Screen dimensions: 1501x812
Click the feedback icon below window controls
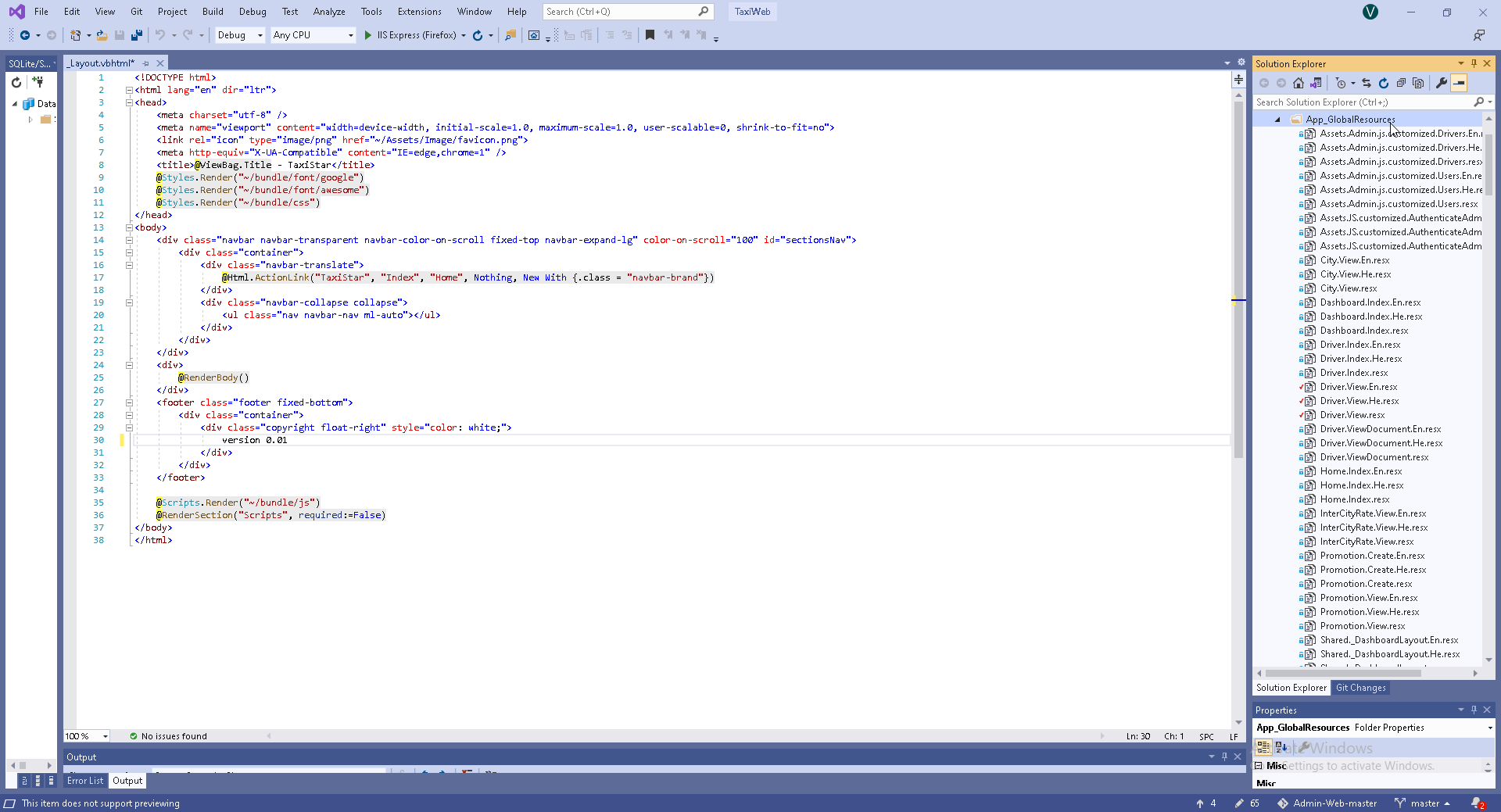pyautogui.click(x=1479, y=35)
